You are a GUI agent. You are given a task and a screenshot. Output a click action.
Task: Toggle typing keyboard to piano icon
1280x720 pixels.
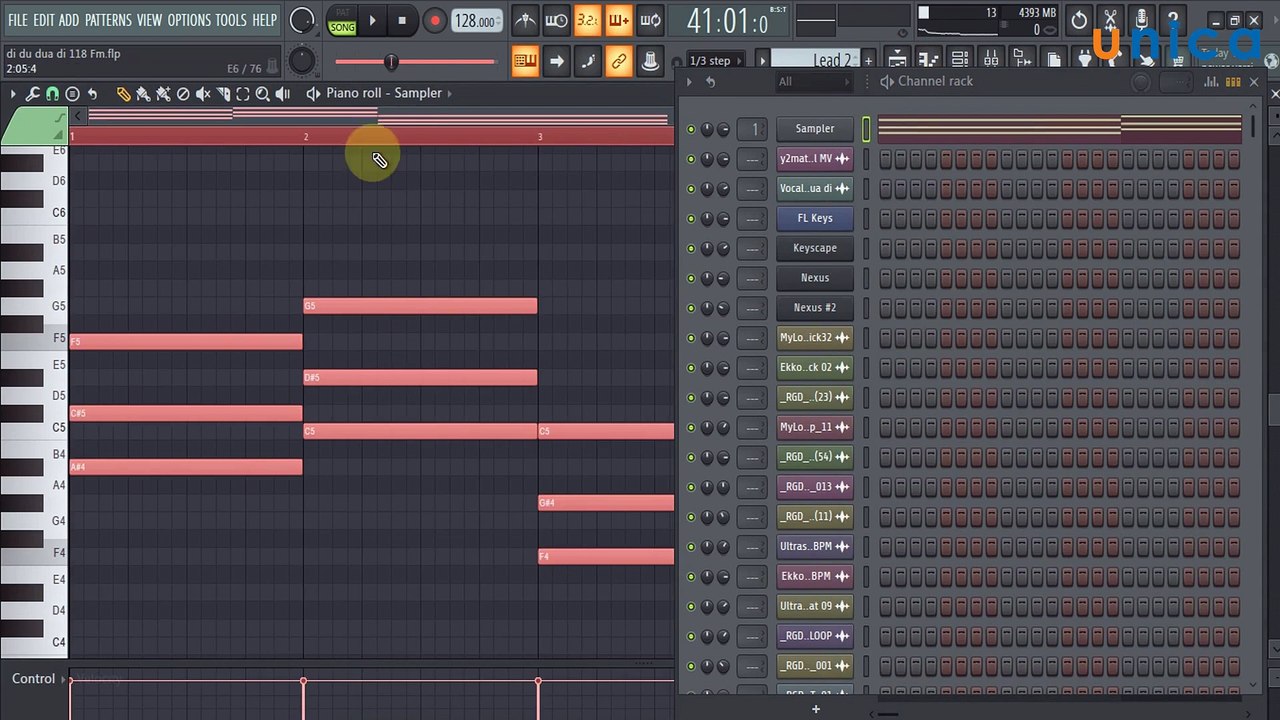click(x=525, y=61)
